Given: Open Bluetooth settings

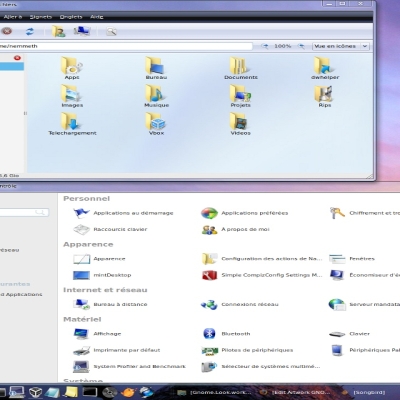Looking at the screenshot, I should (226, 334).
